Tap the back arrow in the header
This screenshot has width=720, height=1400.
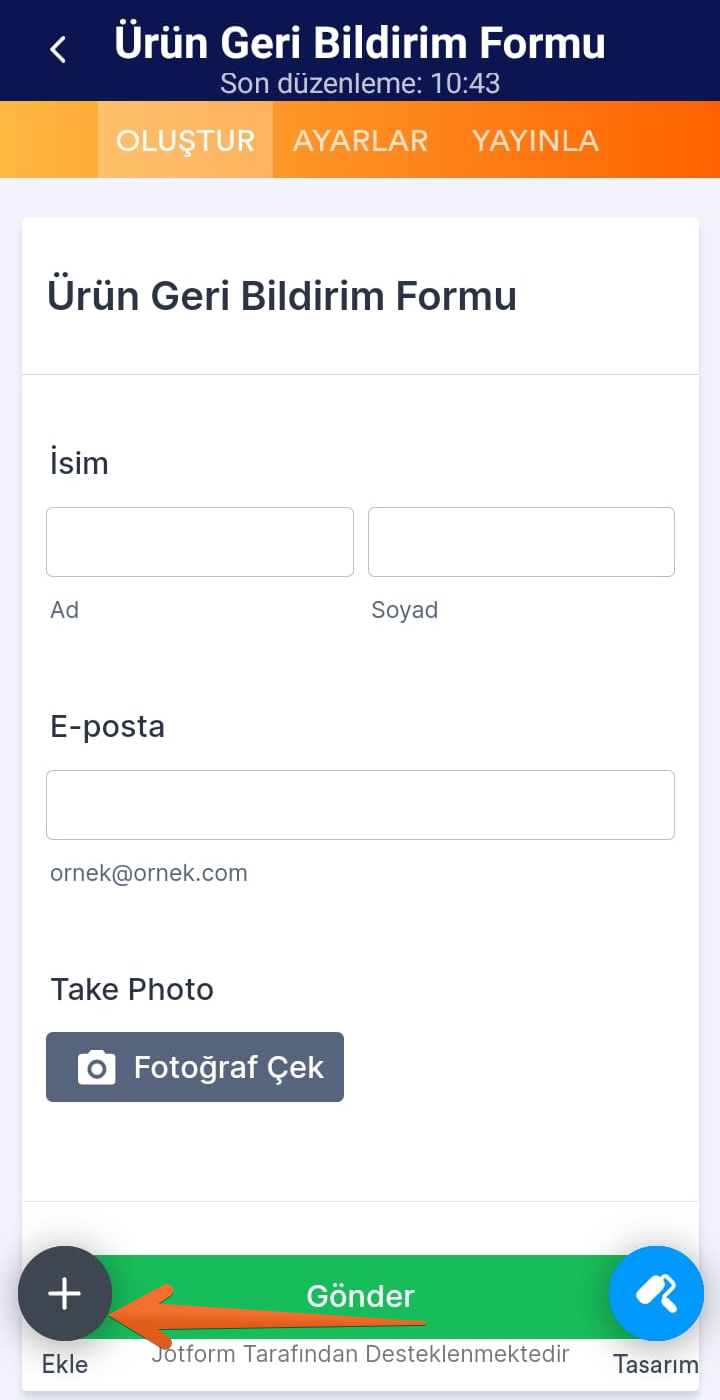pos(58,49)
